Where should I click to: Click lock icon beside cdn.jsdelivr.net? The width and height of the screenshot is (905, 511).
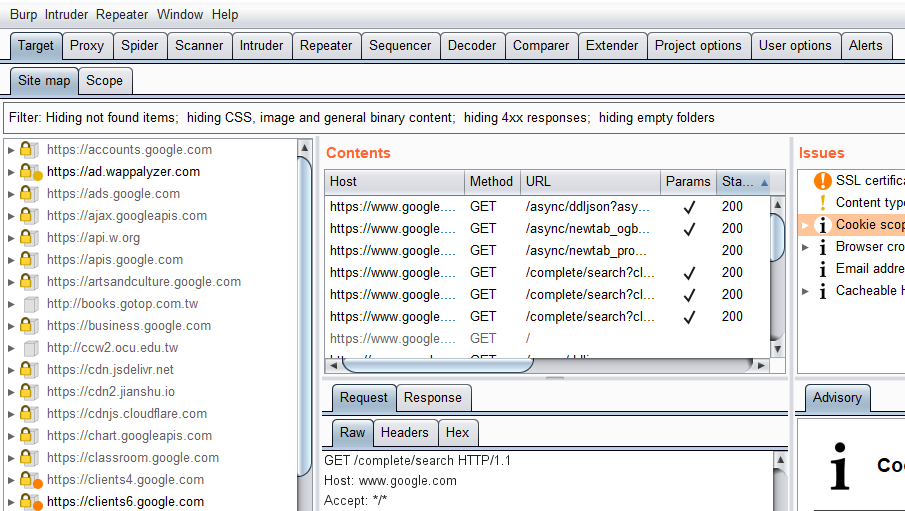29,370
